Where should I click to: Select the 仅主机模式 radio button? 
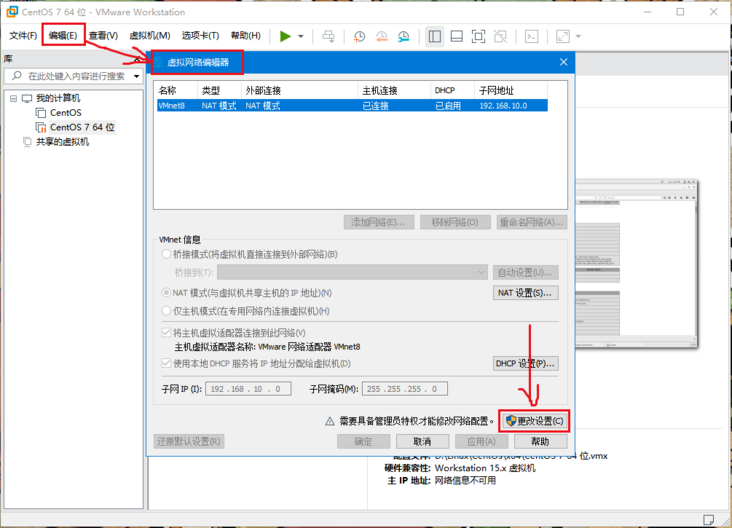(166, 311)
